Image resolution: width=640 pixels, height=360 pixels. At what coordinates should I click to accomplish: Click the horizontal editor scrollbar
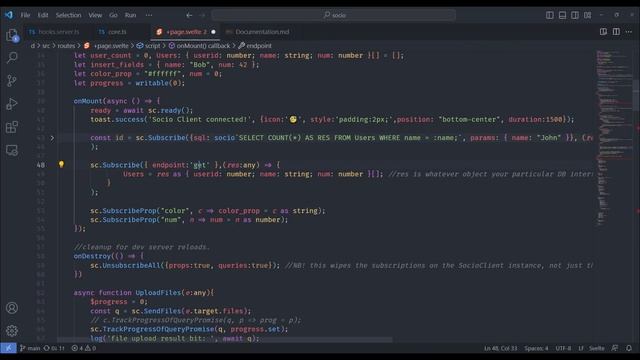(x=224, y=340)
